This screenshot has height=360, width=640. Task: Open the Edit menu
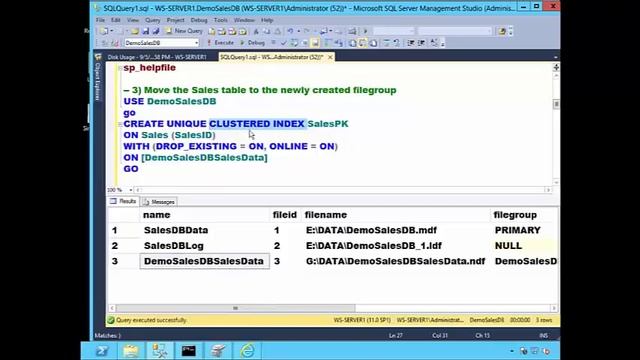coord(116,20)
